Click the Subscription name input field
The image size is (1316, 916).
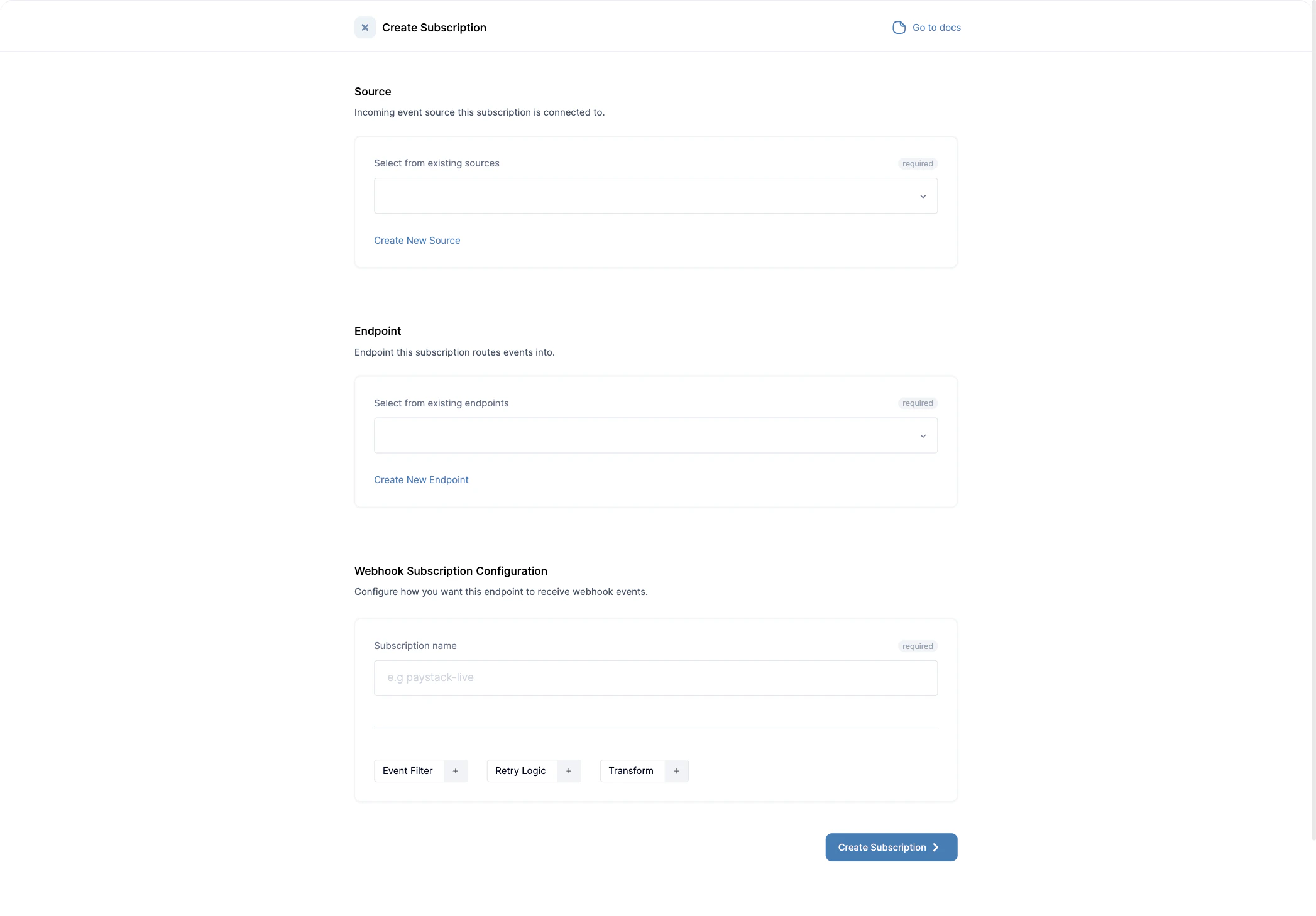tap(655, 677)
